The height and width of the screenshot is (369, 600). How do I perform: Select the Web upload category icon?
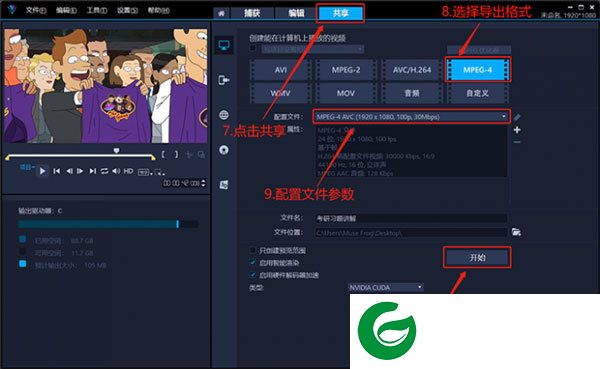[x=224, y=115]
